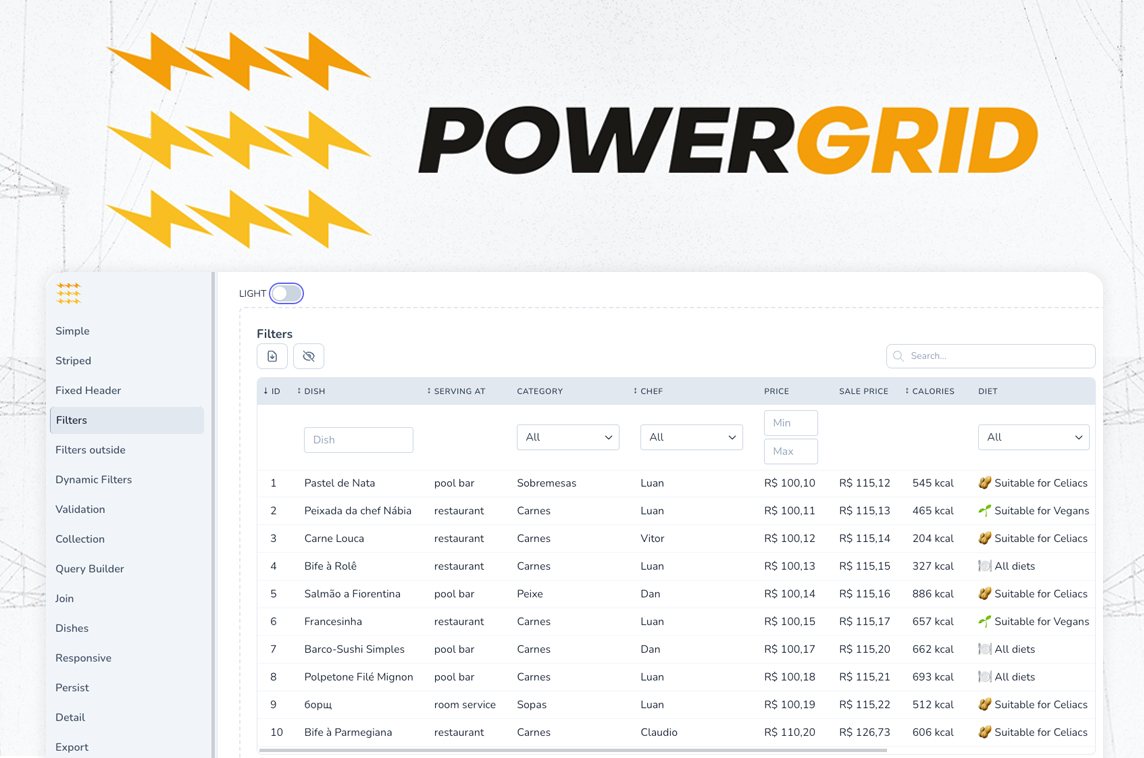The image size is (1144, 758).
Task: Focus the Search input field
Action: click(991, 356)
